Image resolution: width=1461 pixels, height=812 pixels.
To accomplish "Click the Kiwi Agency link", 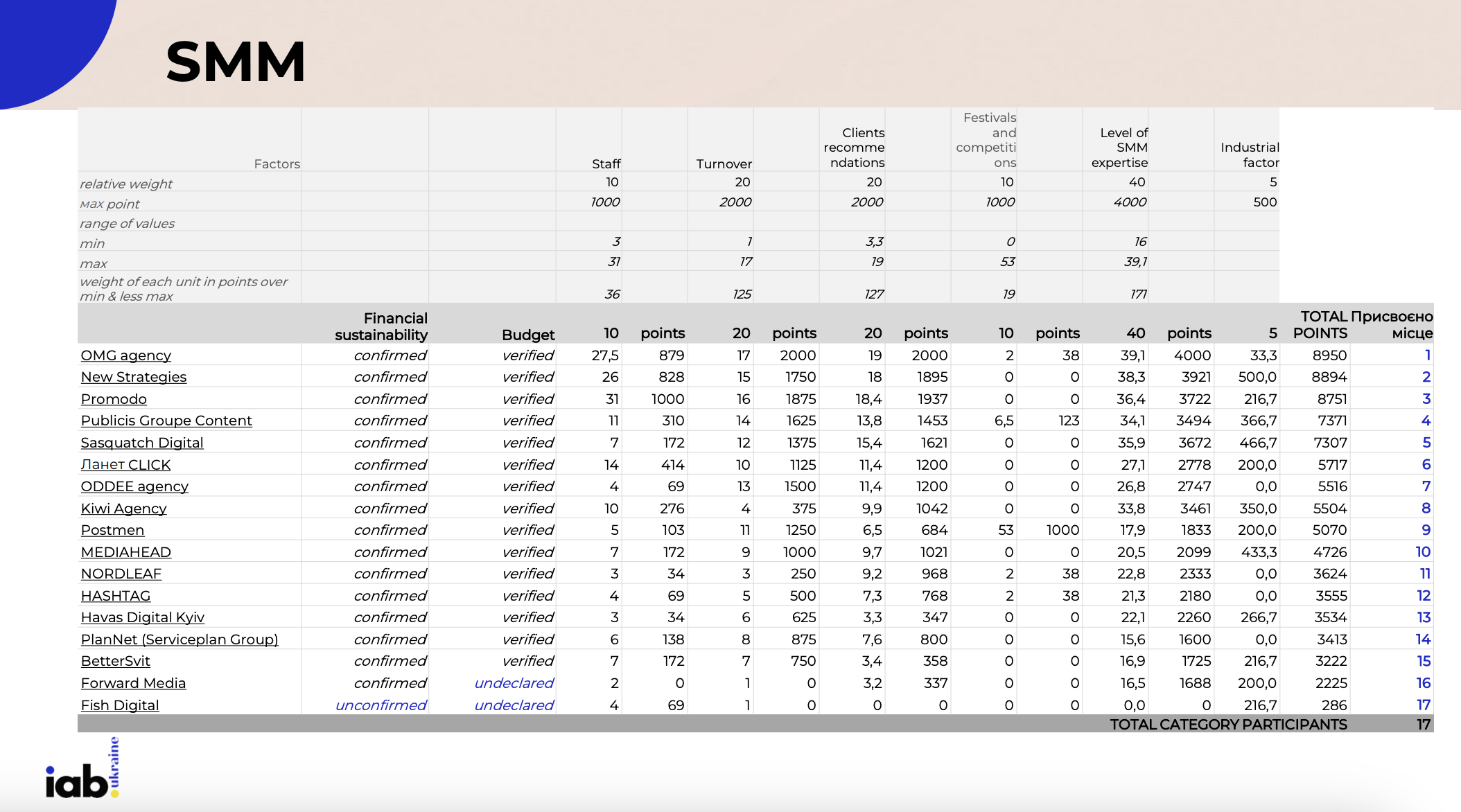I will [x=123, y=509].
